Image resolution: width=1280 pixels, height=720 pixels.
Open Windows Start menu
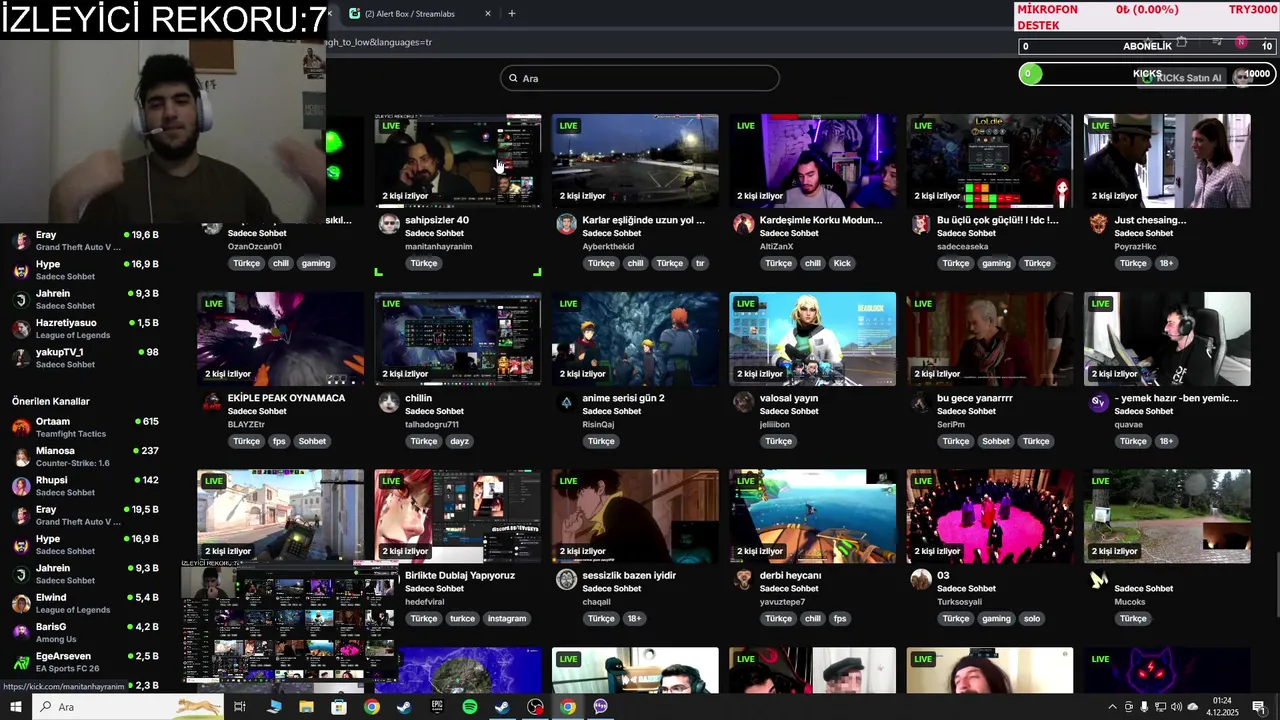pos(15,707)
